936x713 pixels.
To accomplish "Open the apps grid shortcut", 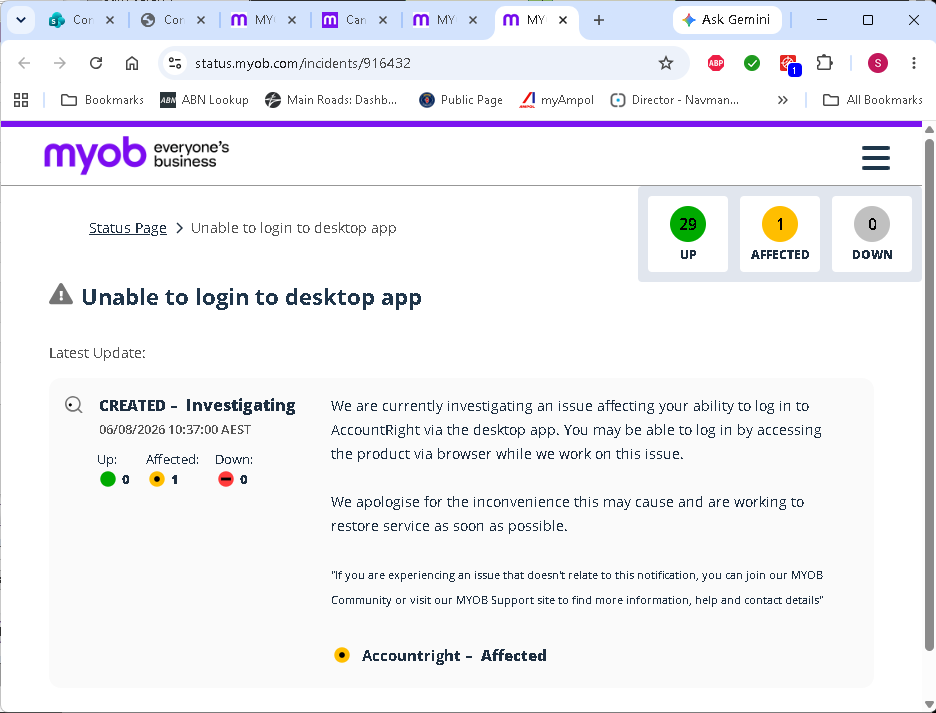I will click(x=21, y=100).
